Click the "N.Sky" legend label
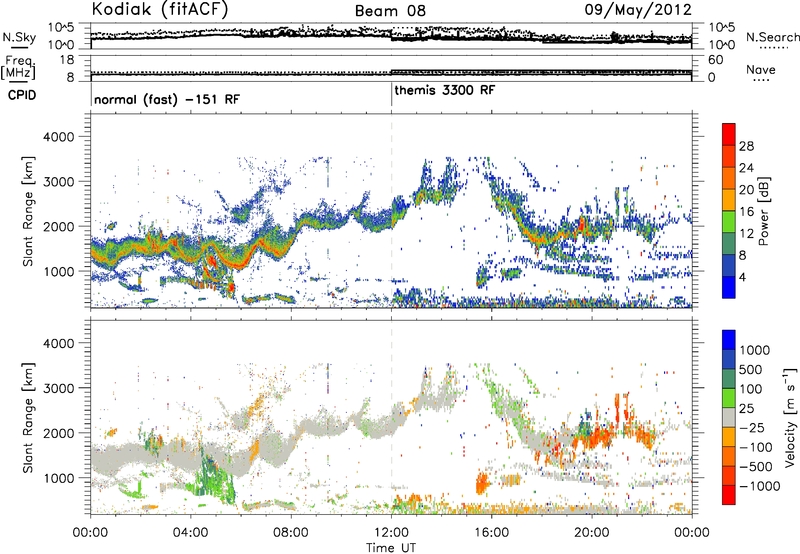The image size is (800, 554). (19, 37)
